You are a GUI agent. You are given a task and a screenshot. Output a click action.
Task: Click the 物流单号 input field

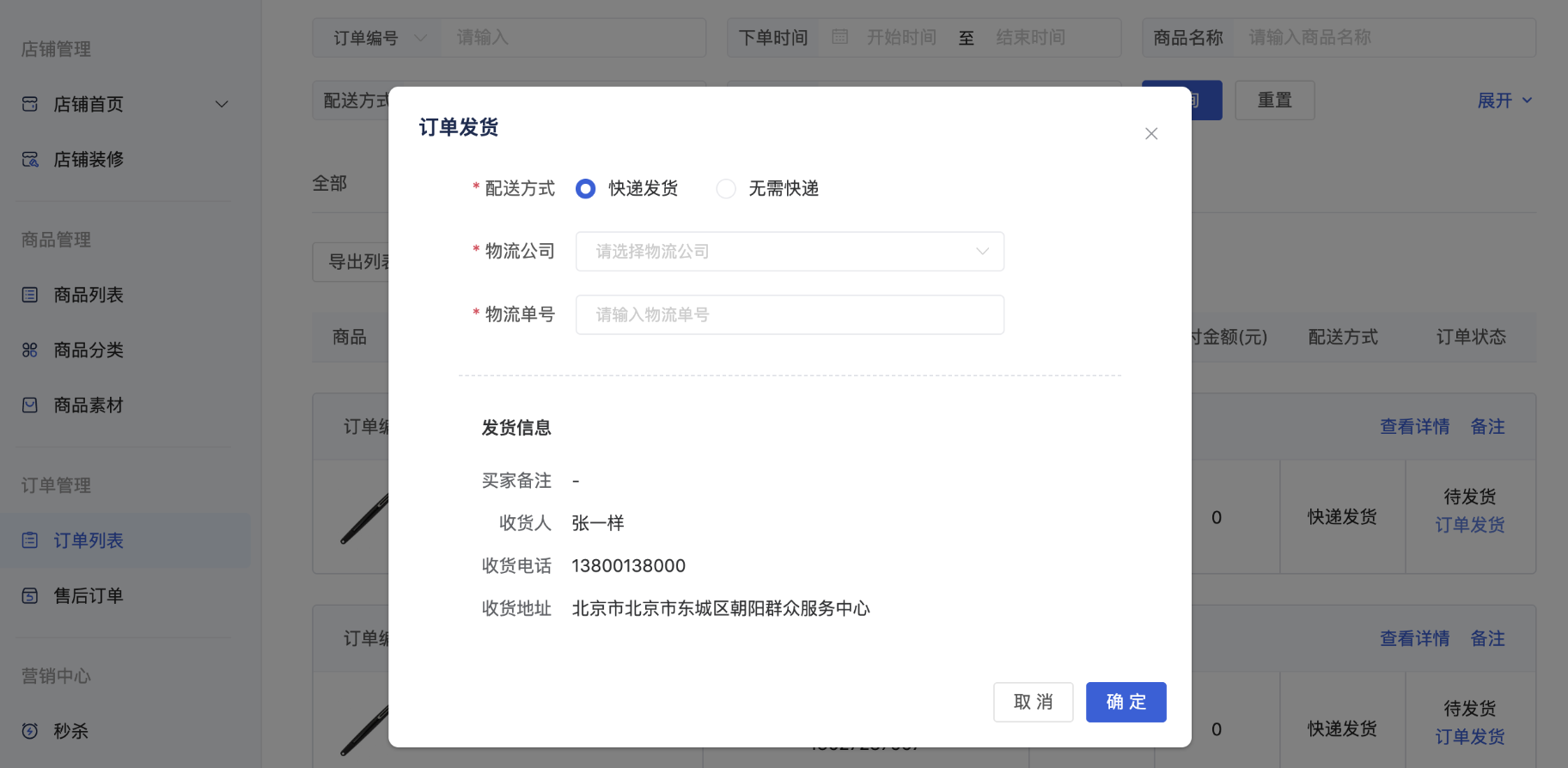point(790,314)
